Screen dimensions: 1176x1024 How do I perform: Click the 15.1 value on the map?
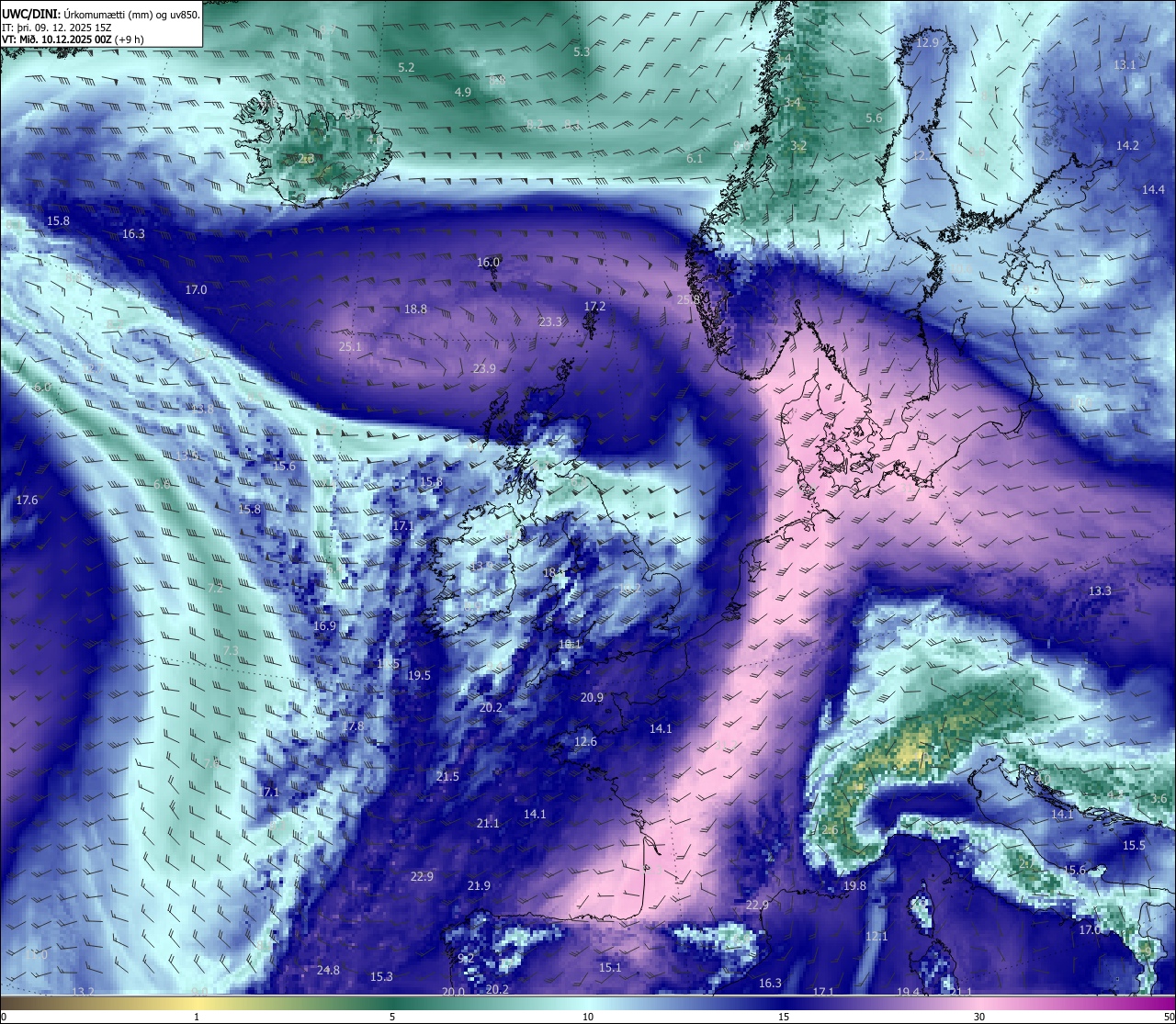[610, 968]
